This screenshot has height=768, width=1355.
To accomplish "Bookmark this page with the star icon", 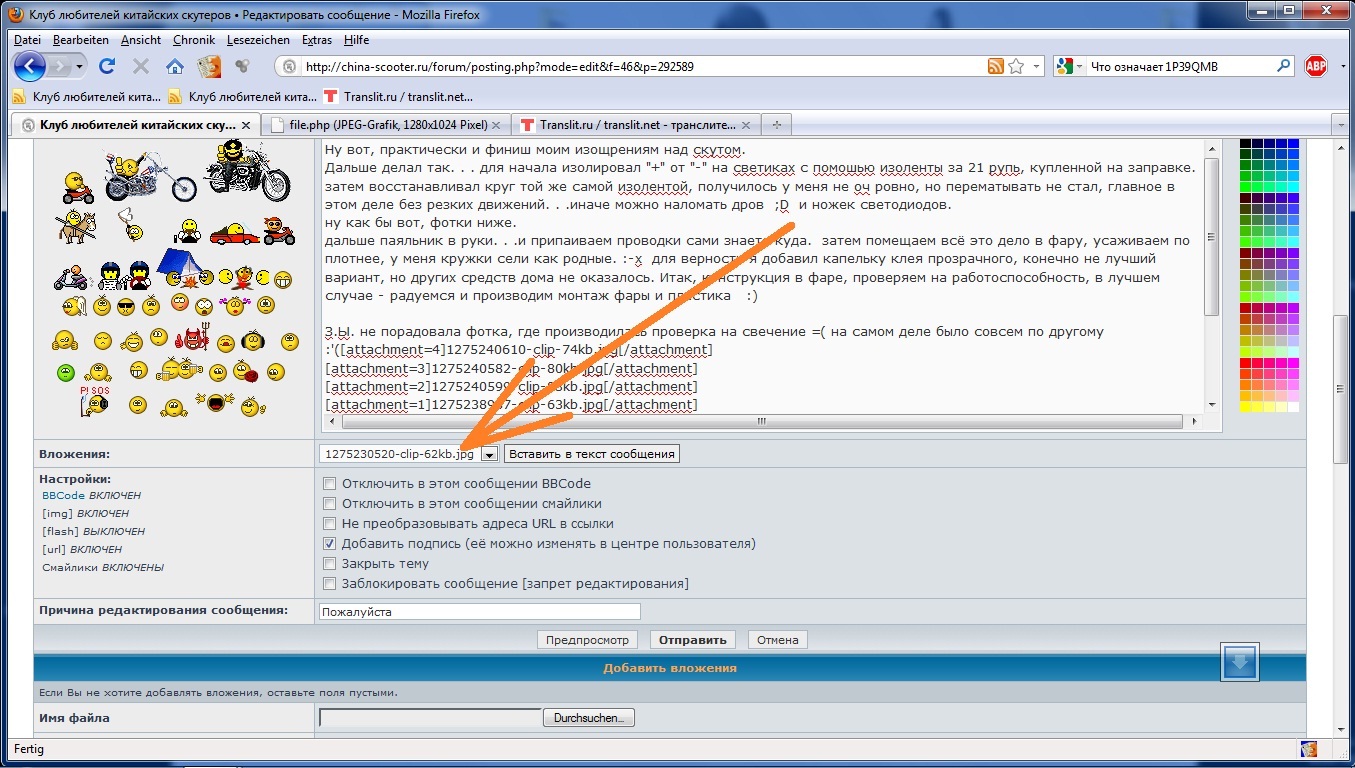I will coord(1016,67).
